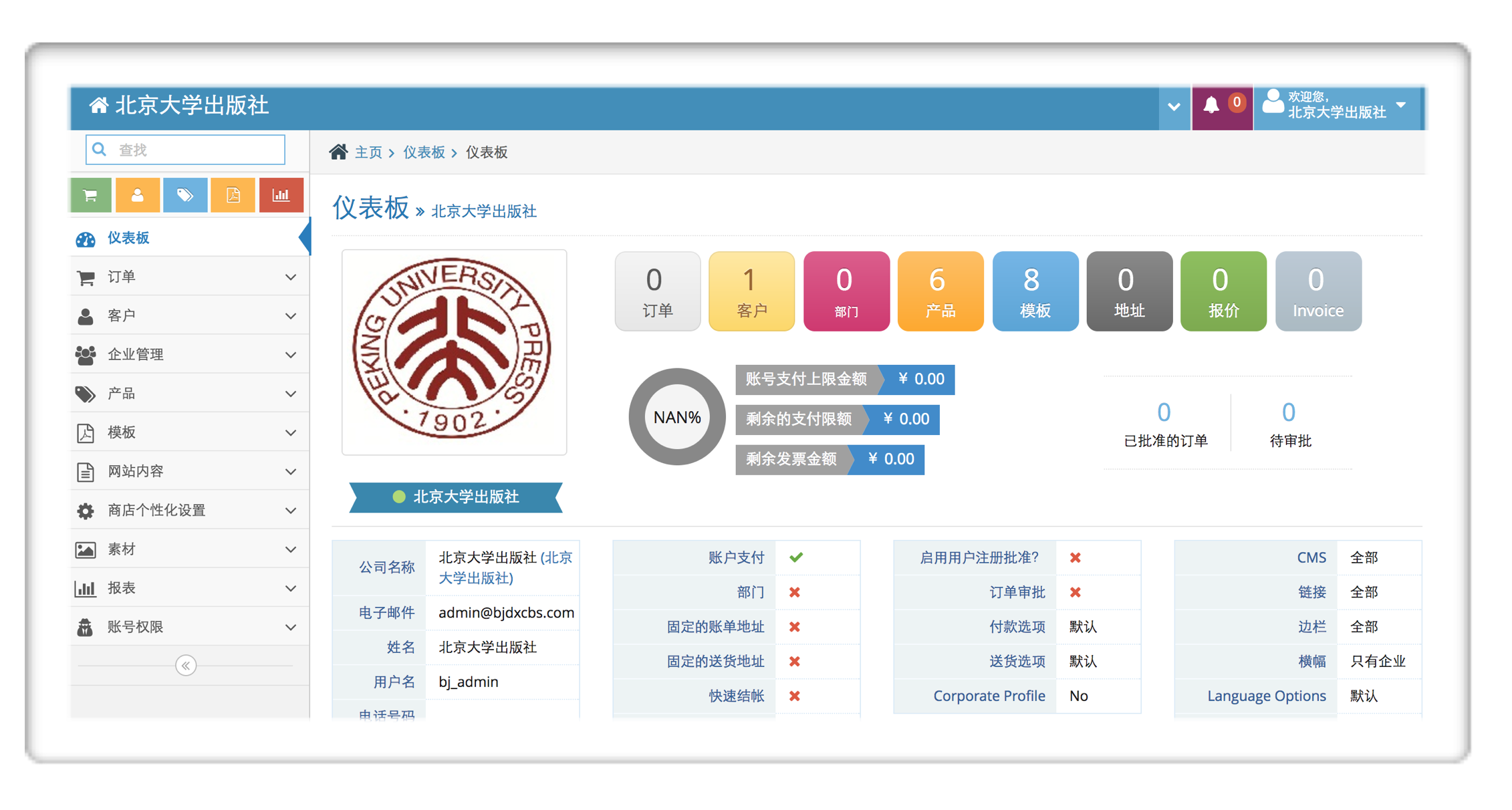Screen dimensions: 1512x810
Task: Click the red cross next to 部门
Action: [795, 592]
